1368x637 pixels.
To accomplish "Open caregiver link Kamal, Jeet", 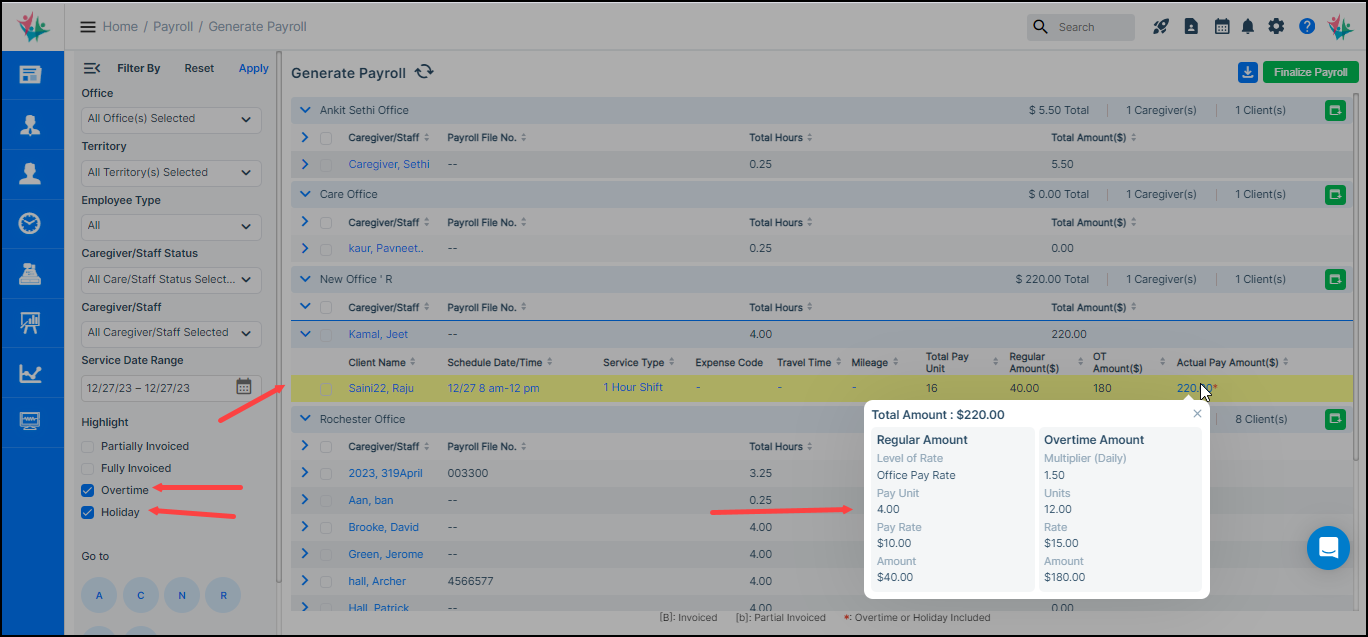I will (x=378, y=334).
